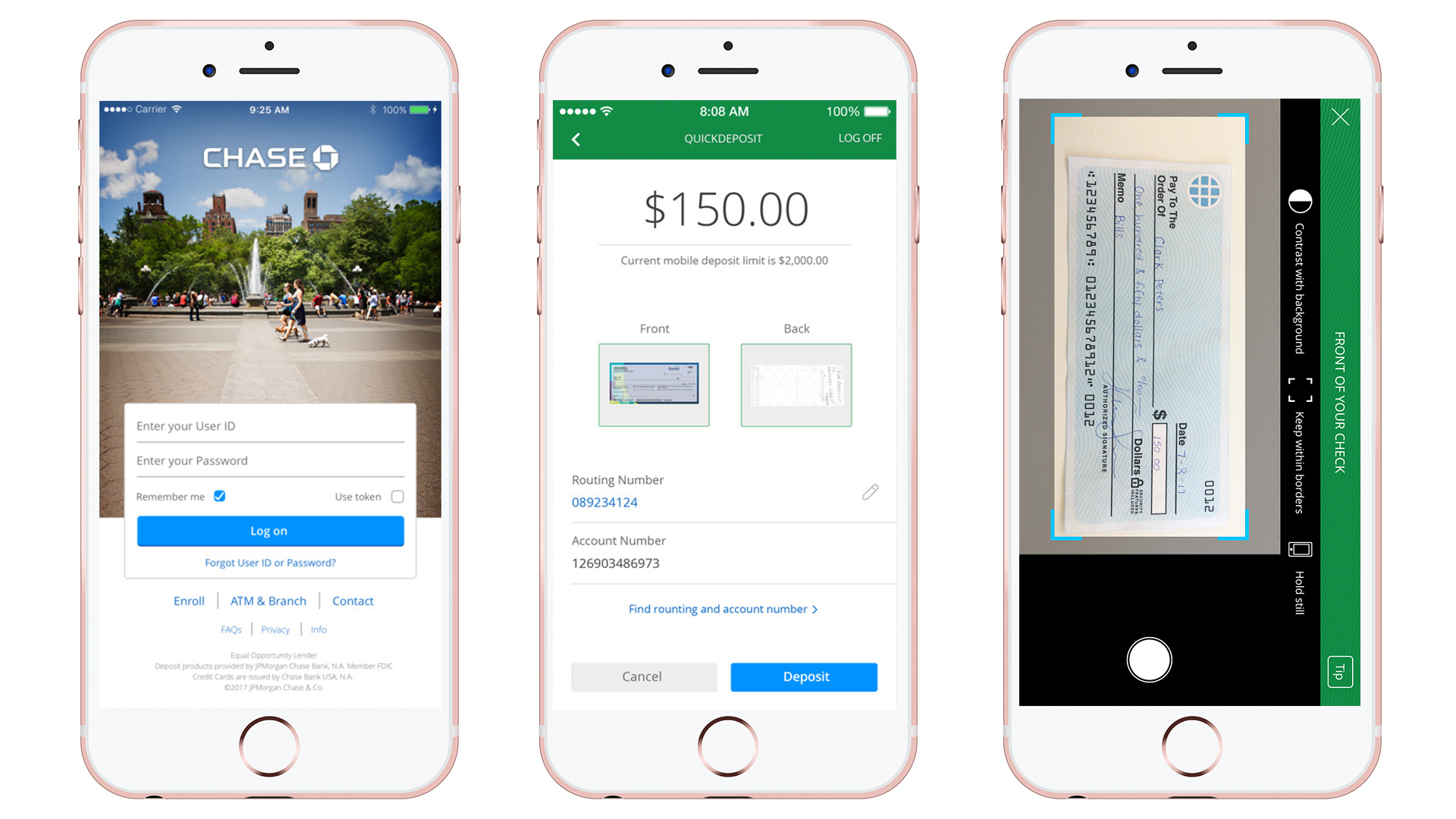Viewport: 1456px width, 819px height.
Task: Select the Enroll menu link
Action: pyautogui.click(x=187, y=600)
